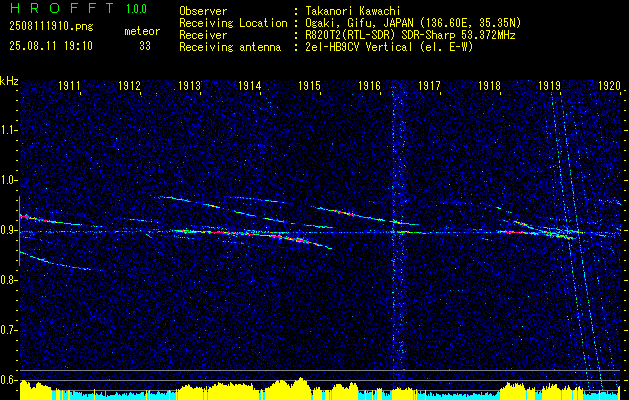Click the Observer field label
629x400 pixels.
coord(203,11)
